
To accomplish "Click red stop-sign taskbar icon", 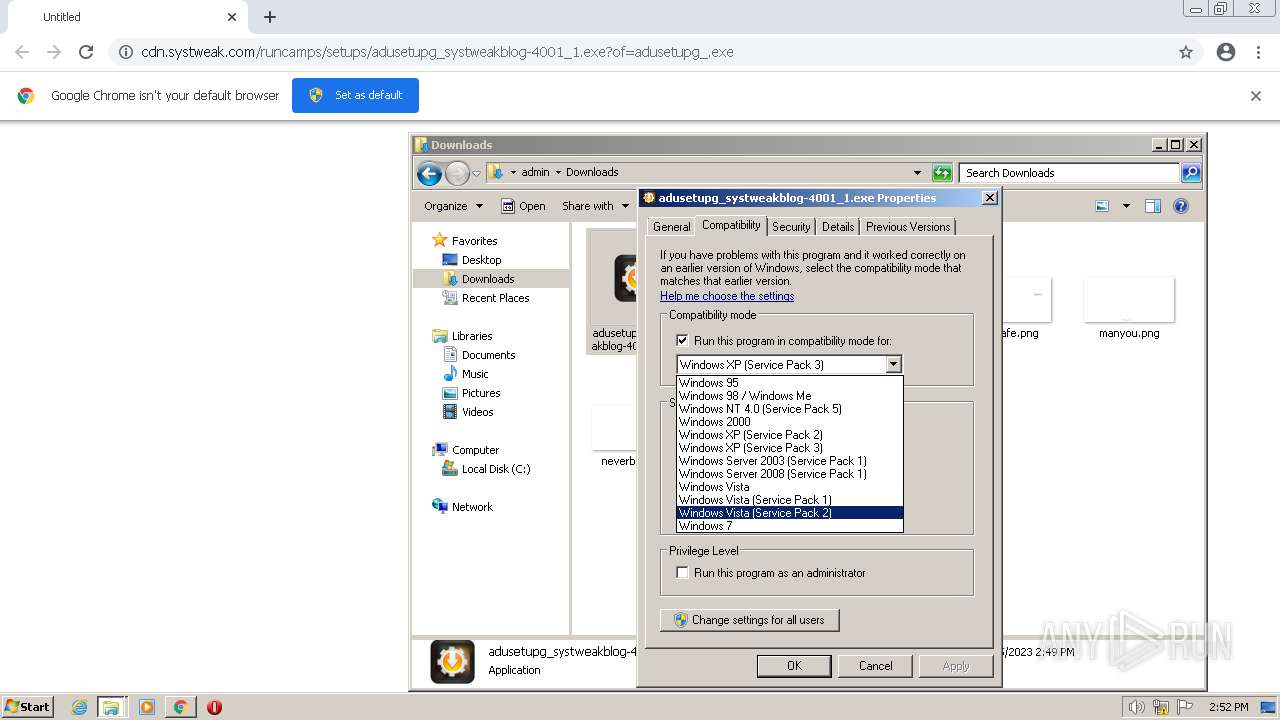I will point(214,707).
